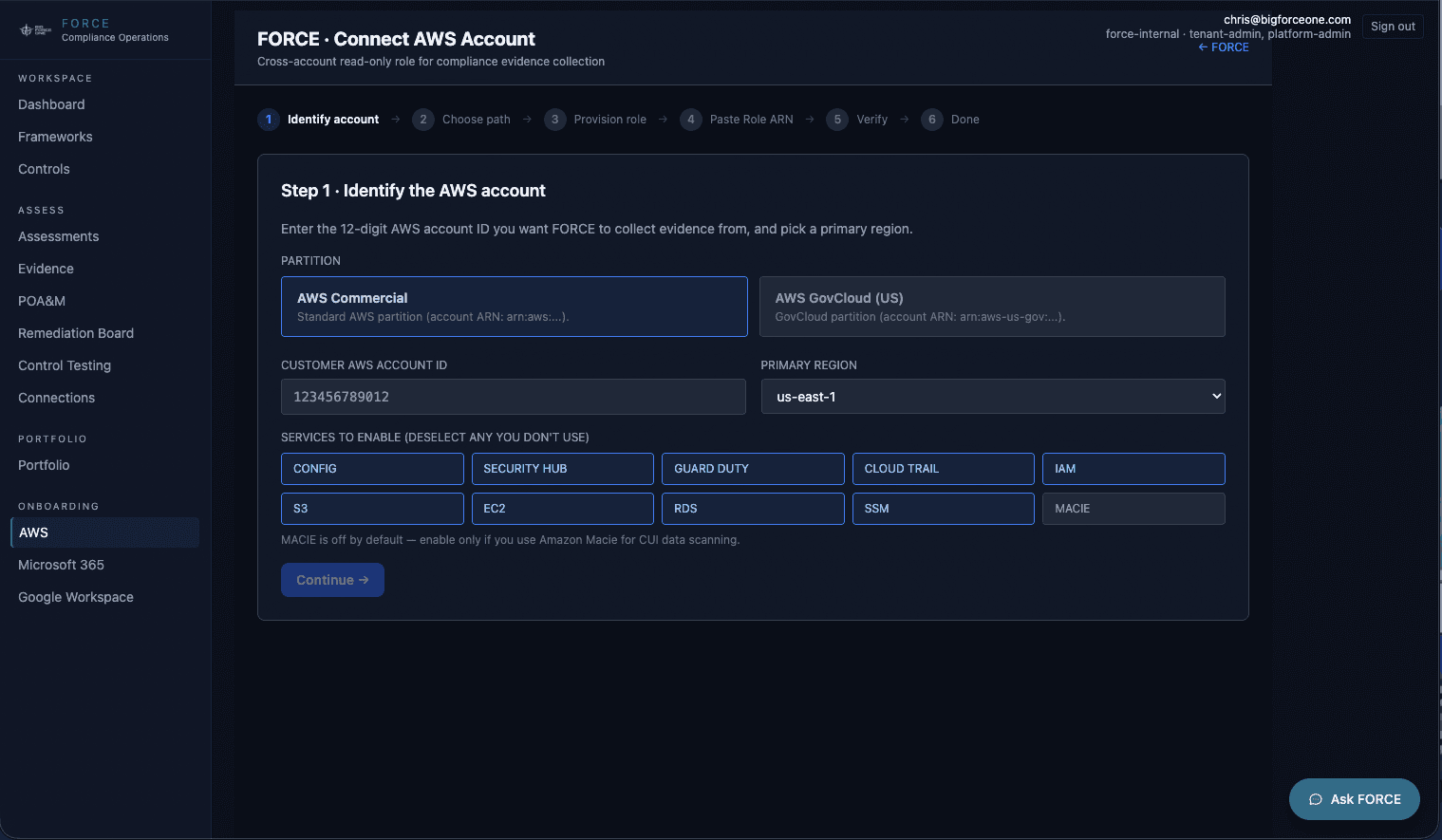Screen dimensions: 1442x840
Task: Open Portfolio page
Action: 44,465
